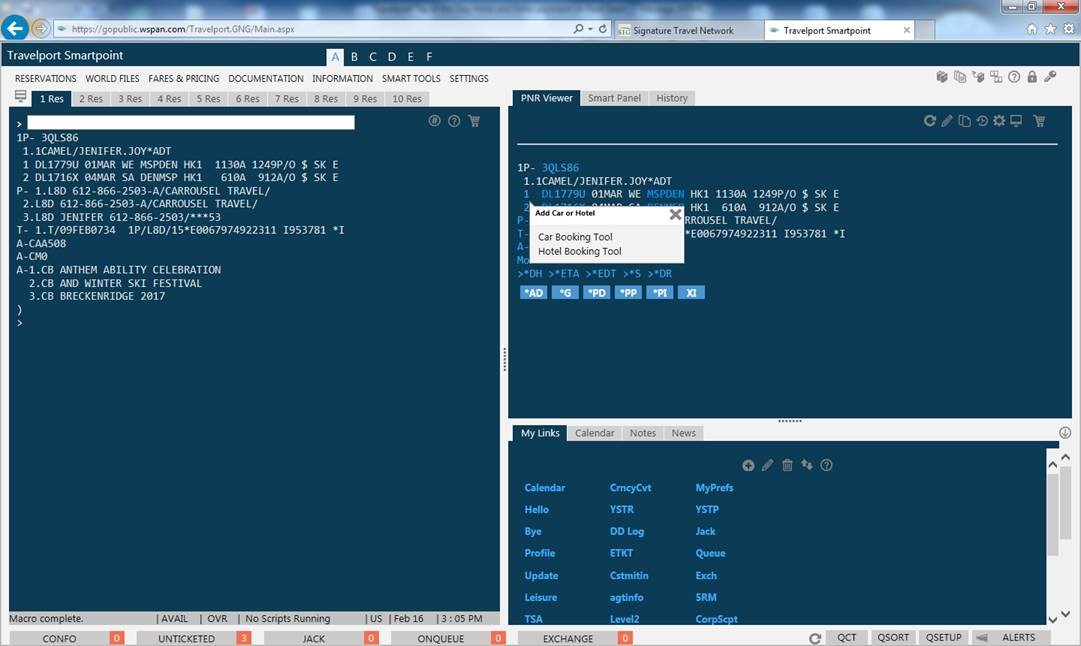Click the shopping cart icon in PNR Viewer
The width and height of the screenshot is (1081, 646).
click(1039, 121)
